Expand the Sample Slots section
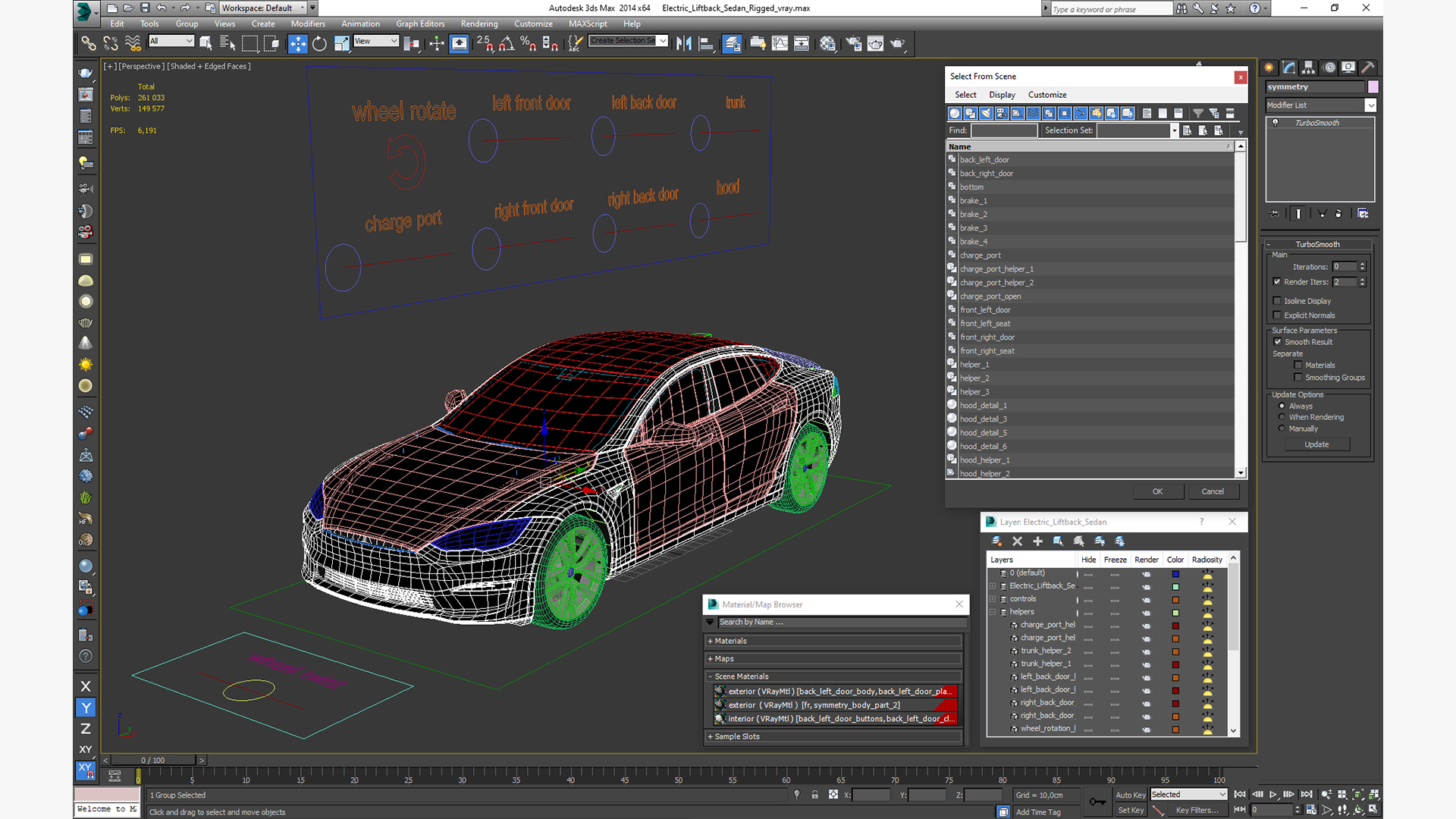 (833, 736)
